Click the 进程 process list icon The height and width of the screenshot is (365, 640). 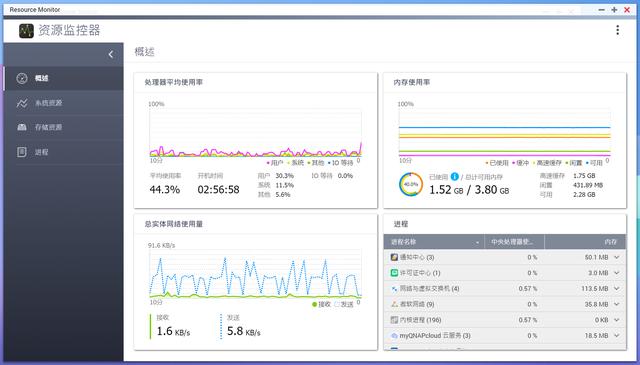point(22,152)
